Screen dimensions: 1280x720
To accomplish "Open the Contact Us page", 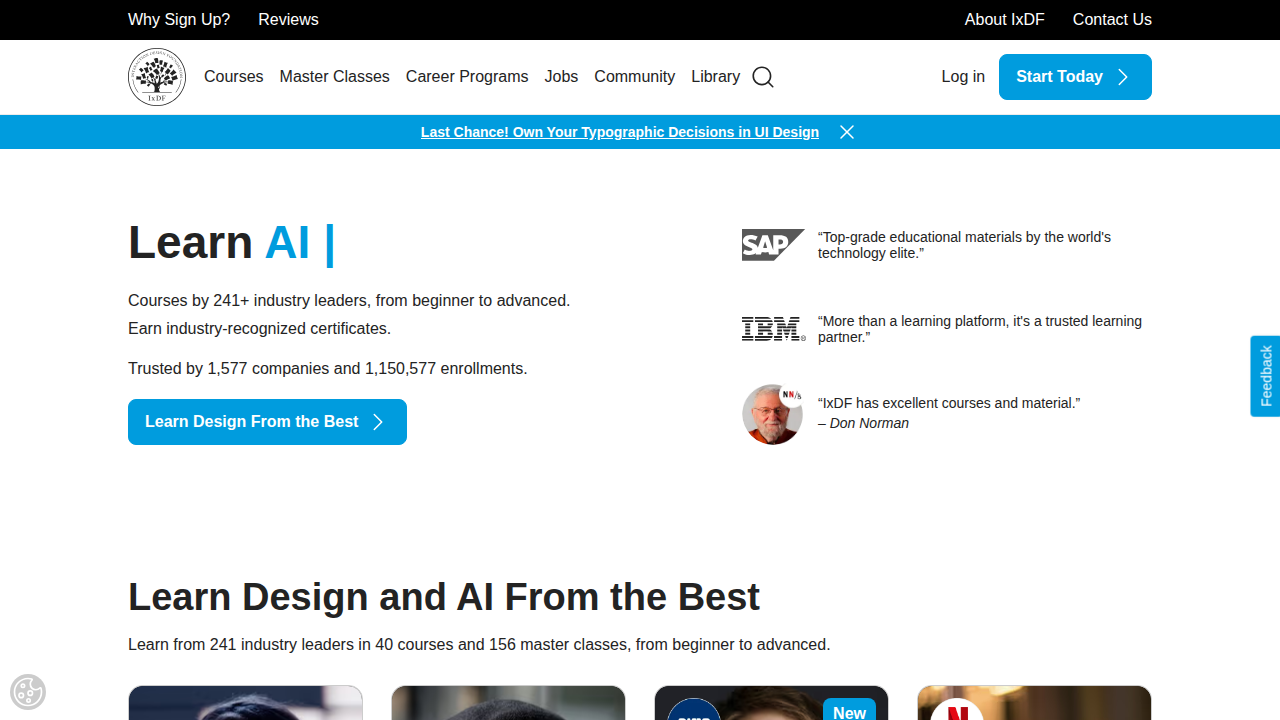I will coord(1112,20).
